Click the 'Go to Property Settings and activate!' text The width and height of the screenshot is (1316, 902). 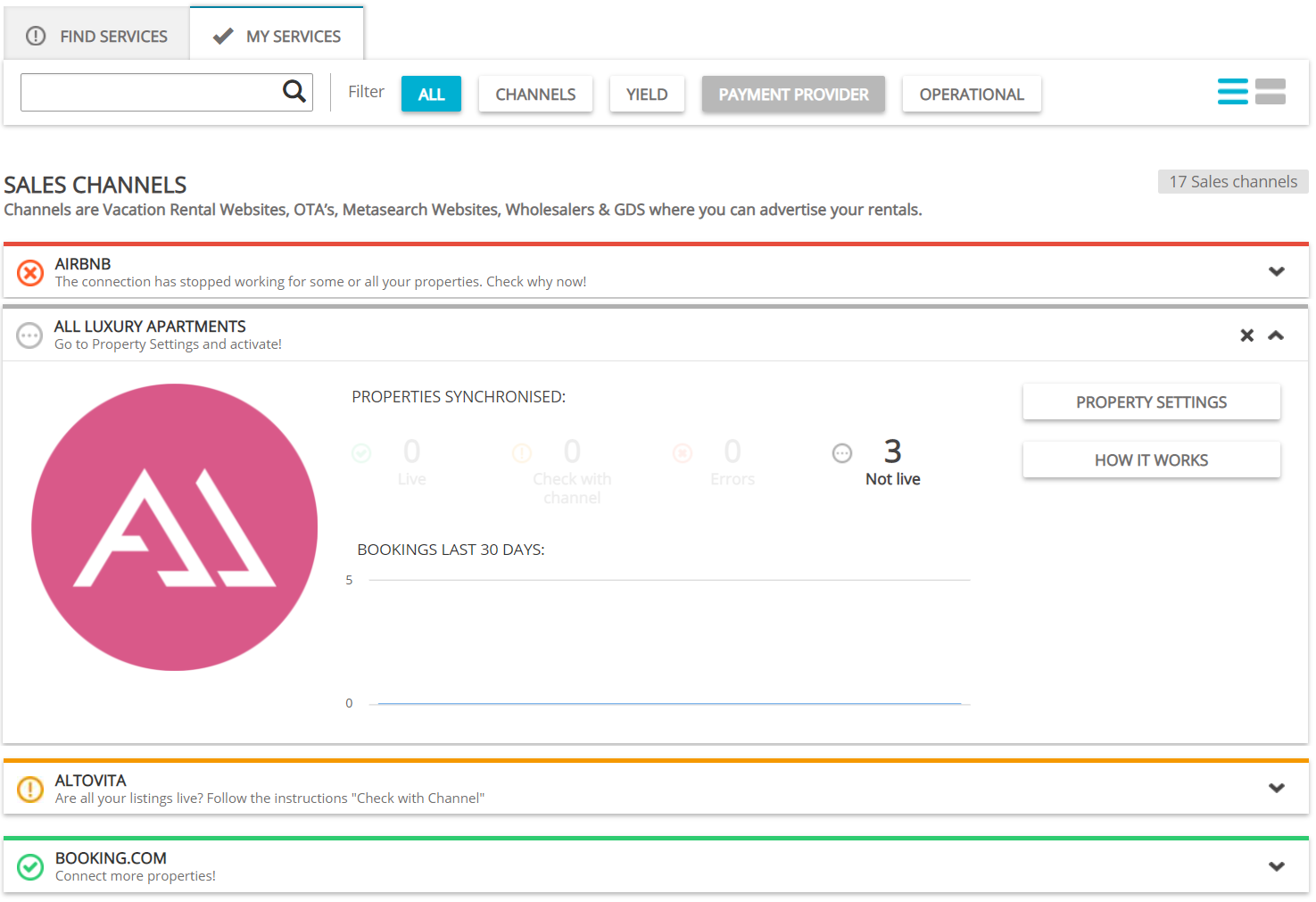click(x=168, y=344)
